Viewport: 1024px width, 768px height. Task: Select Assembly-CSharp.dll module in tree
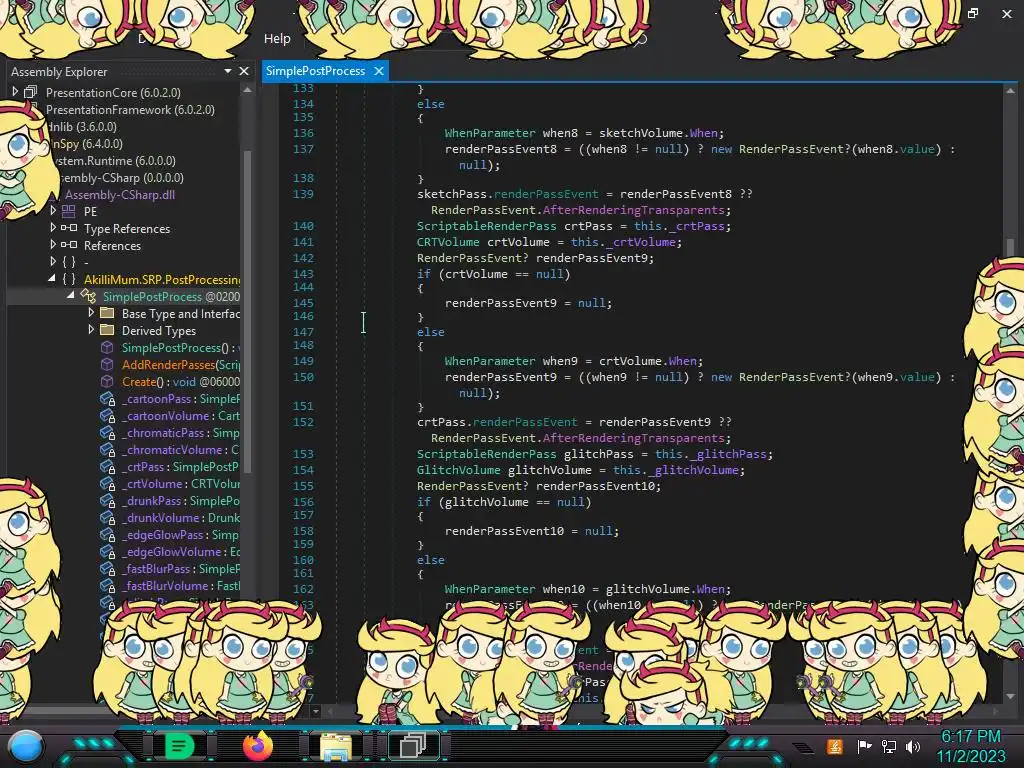coord(120,195)
